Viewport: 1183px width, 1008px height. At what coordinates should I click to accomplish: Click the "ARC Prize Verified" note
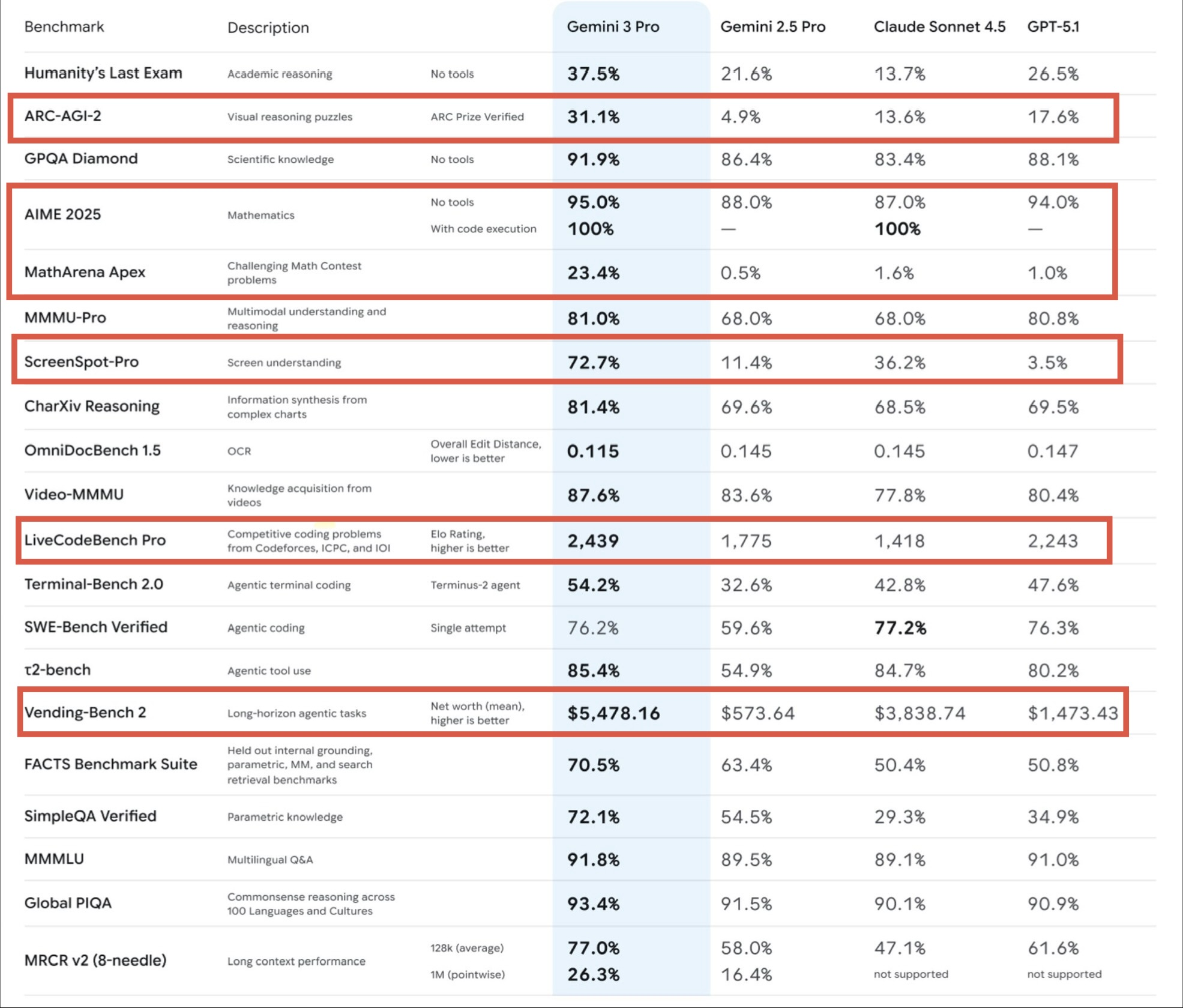(477, 117)
